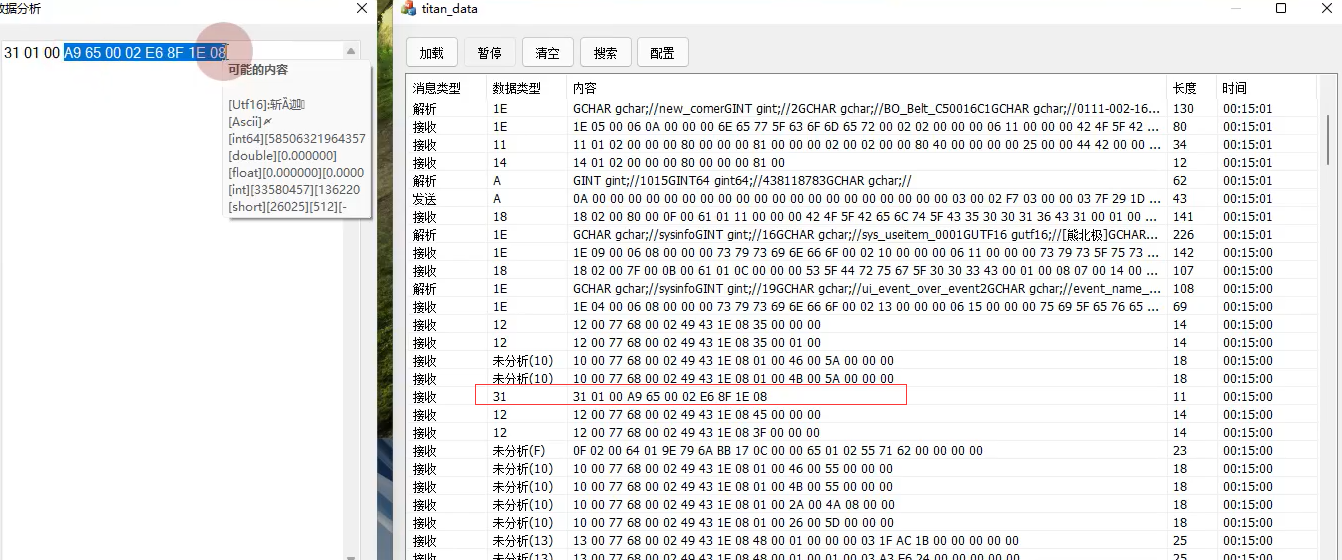Click the 搜索 button
Screen dimensions: 1342x560
pos(605,53)
